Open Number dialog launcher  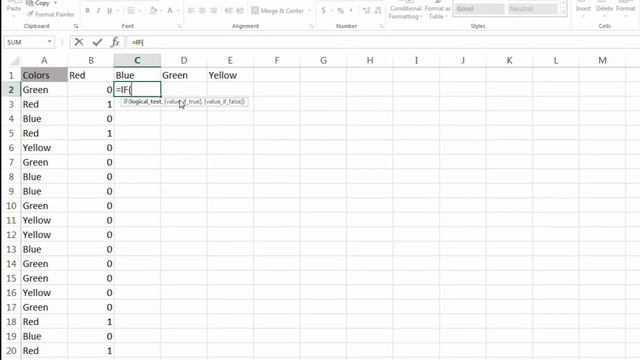[x=382, y=26]
